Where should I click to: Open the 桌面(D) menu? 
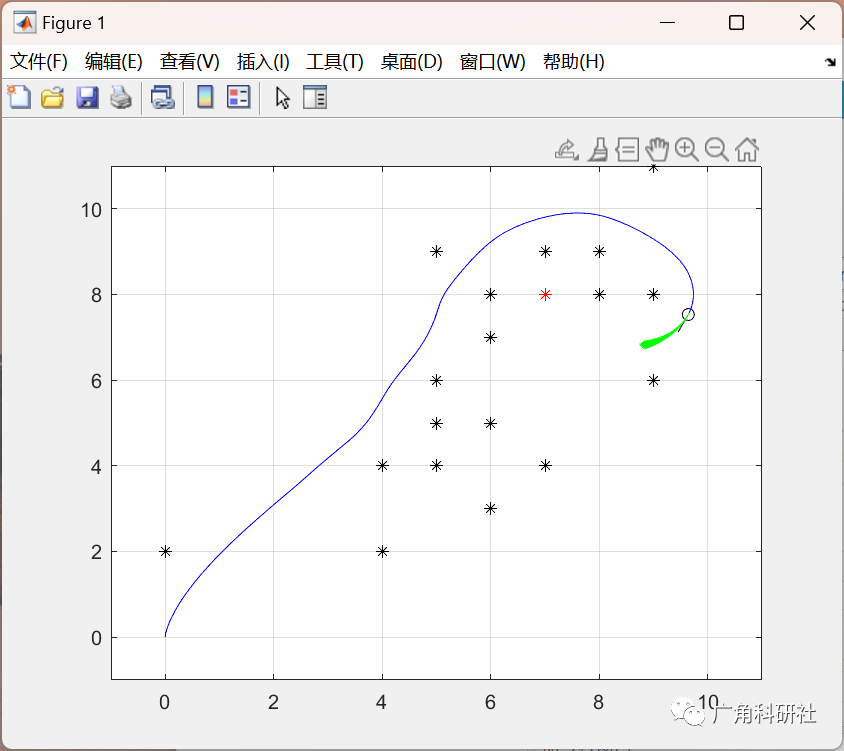411,62
